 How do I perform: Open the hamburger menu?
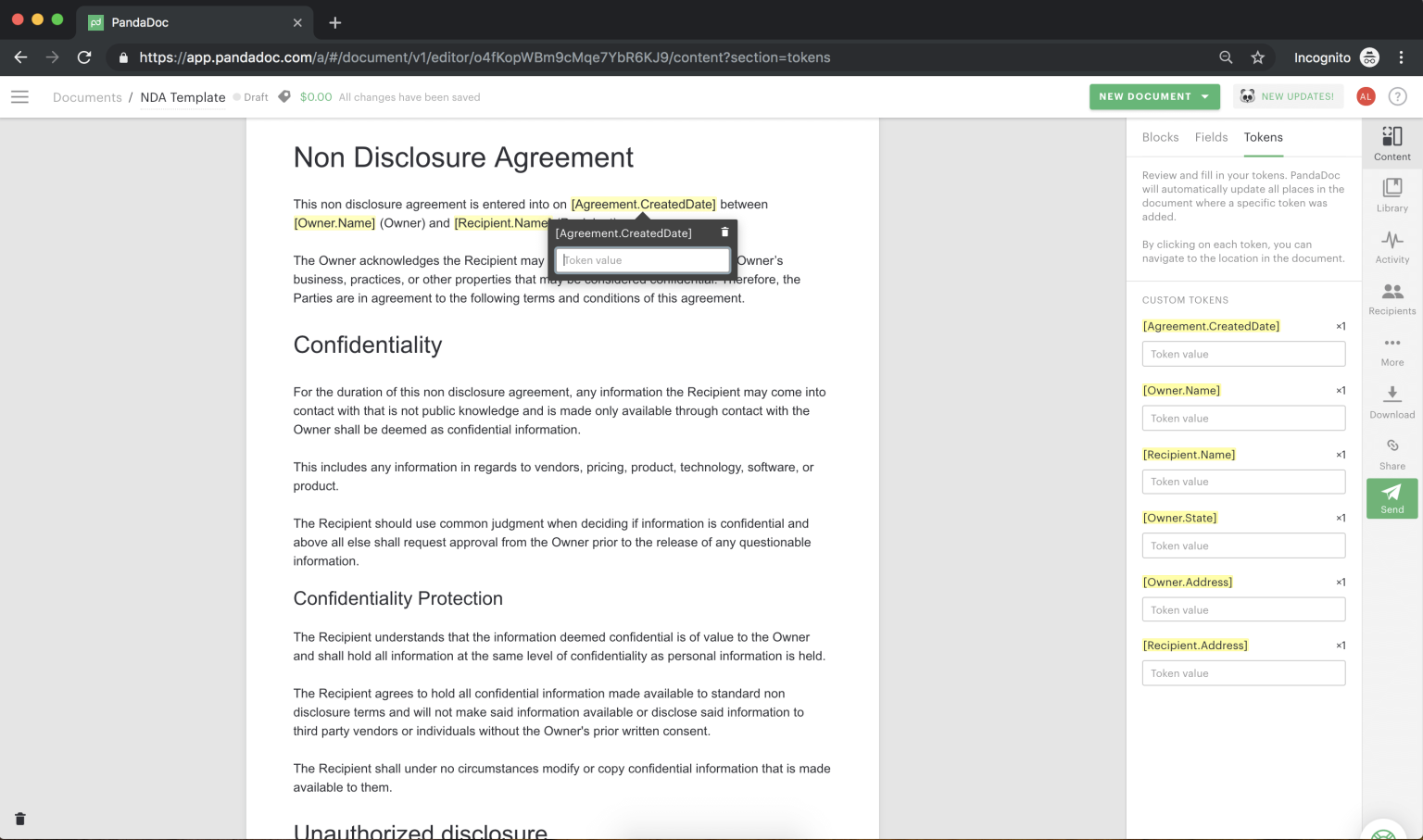pos(19,96)
